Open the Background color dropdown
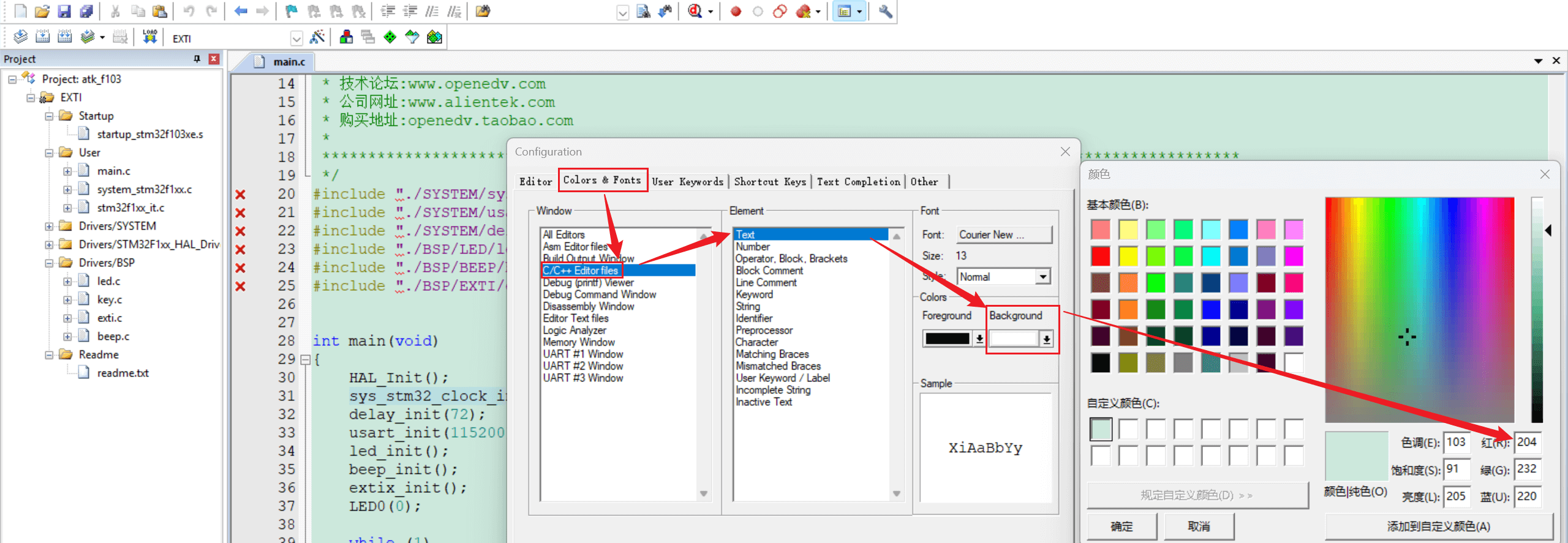This screenshot has width=1568, height=543. point(1046,339)
